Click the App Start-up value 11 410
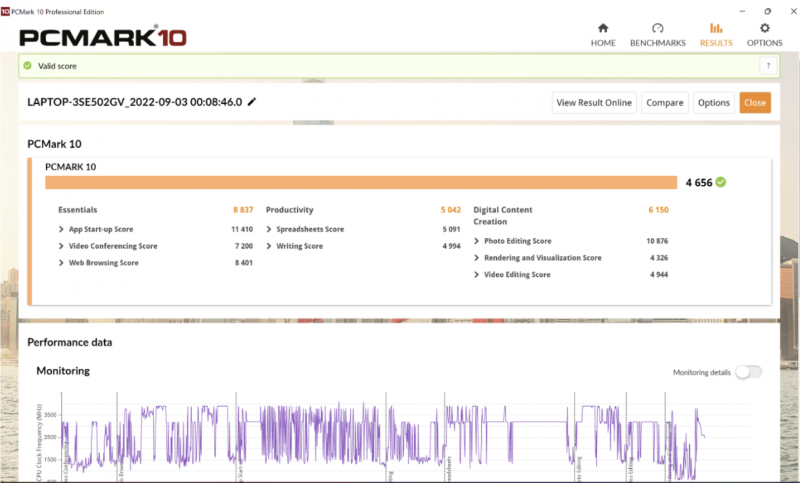The image size is (800, 483). coord(242,229)
